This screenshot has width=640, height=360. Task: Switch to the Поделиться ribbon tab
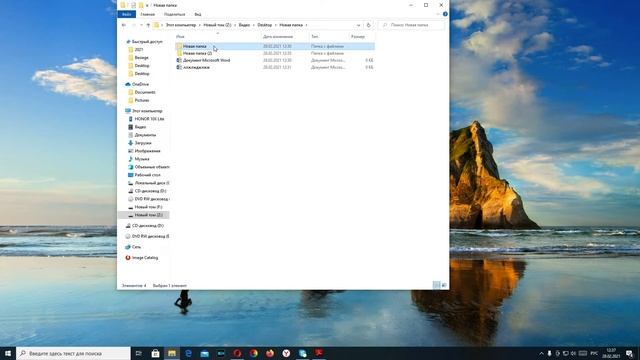coord(174,14)
